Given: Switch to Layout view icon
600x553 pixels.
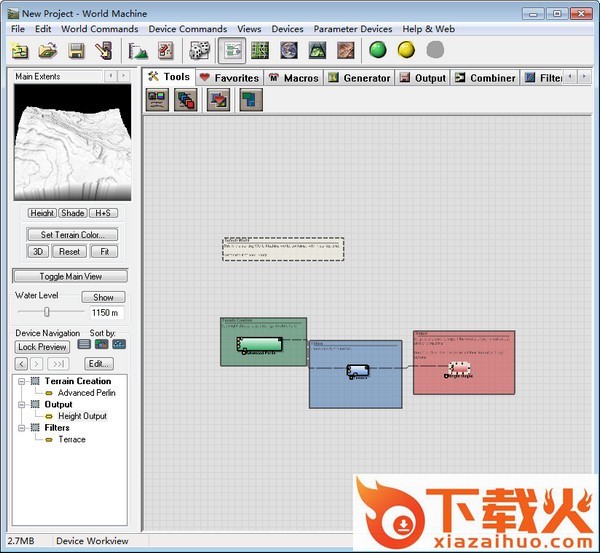Looking at the screenshot, I should 260,50.
